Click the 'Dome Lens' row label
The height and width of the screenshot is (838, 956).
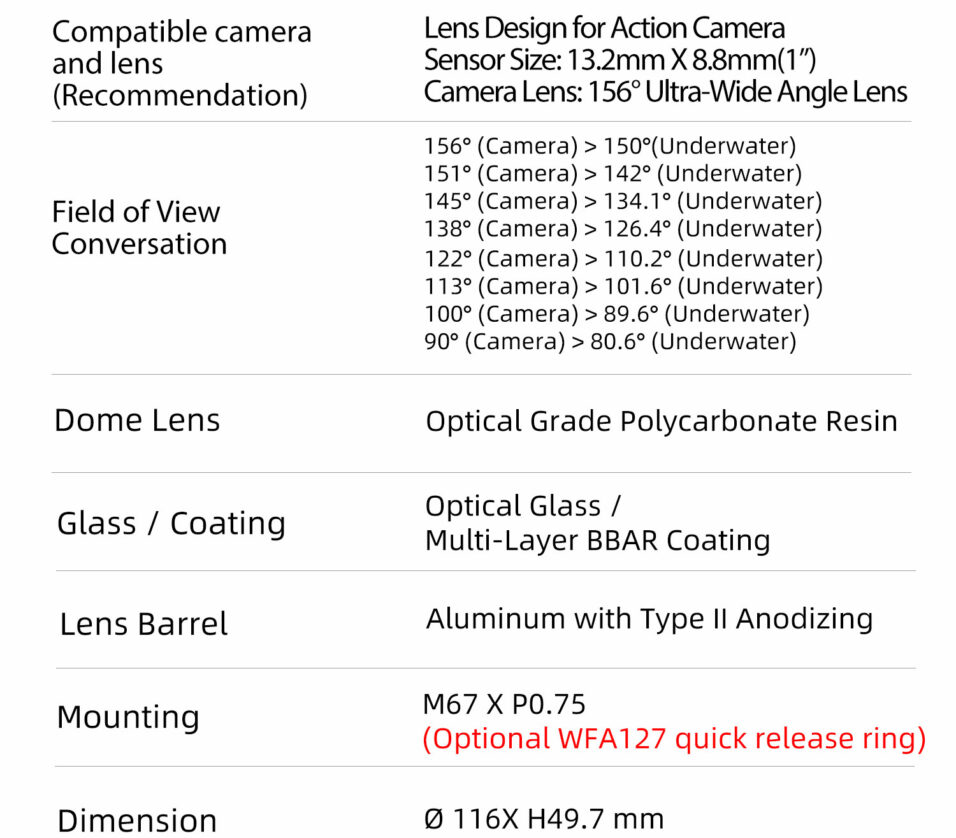pos(137,420)
